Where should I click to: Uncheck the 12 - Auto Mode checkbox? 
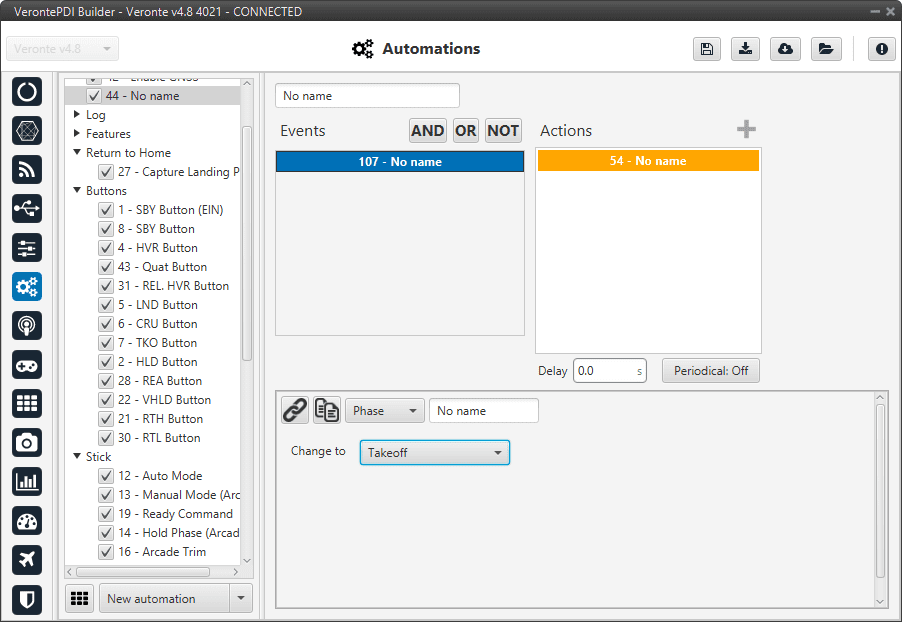pos(105,476)
